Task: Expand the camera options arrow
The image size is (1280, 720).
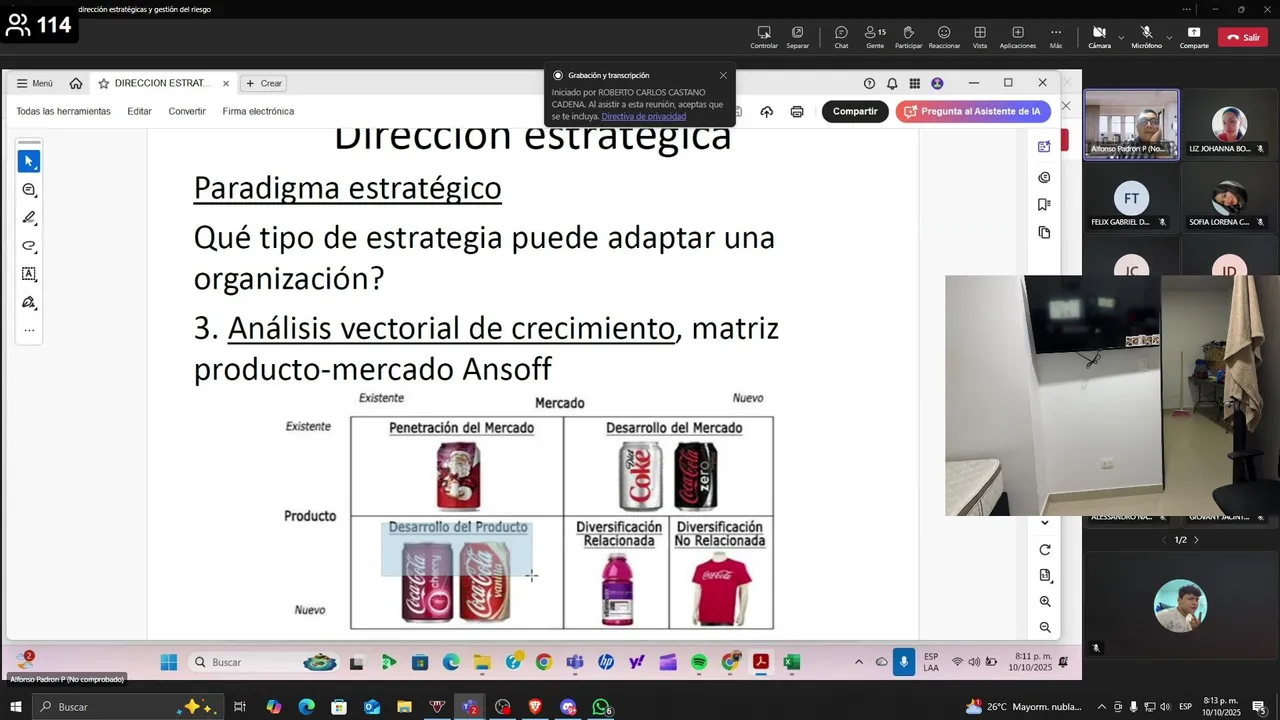Action: click(x=1120, y=37)
